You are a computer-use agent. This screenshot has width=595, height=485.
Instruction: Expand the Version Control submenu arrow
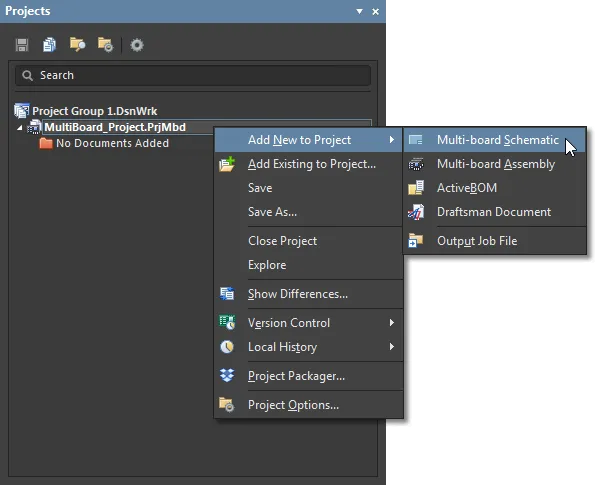click(392, 323)
